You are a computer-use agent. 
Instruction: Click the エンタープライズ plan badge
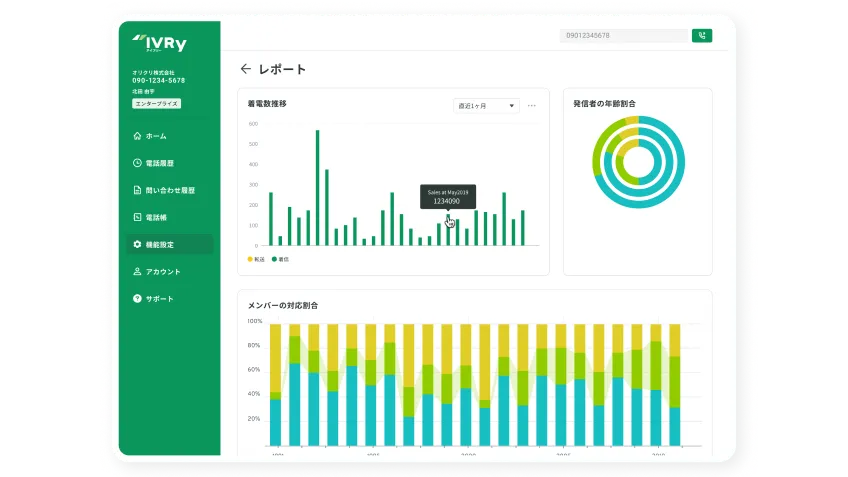[156, 104]
